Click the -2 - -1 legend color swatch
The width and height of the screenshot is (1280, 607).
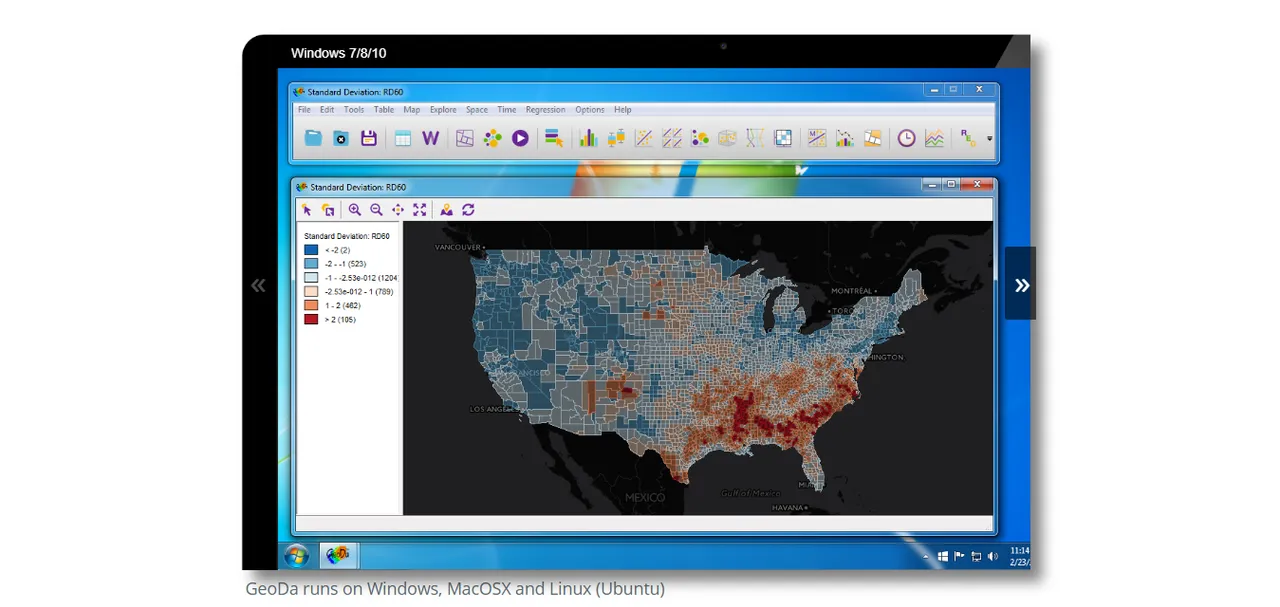pos(311,264)
